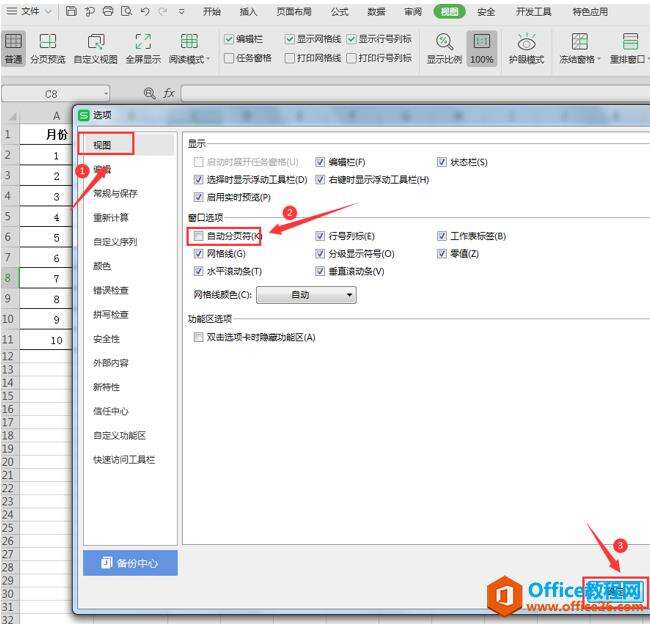Enable 阅读模式 reading mode

[189, 49]
